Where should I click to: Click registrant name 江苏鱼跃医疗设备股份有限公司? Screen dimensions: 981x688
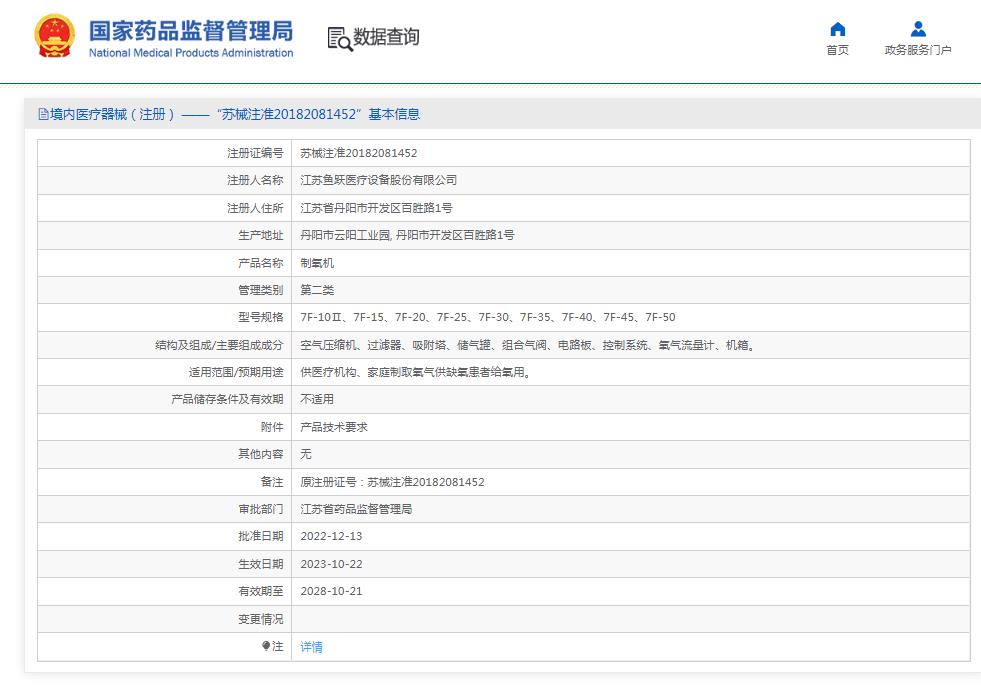click(379, 180)
